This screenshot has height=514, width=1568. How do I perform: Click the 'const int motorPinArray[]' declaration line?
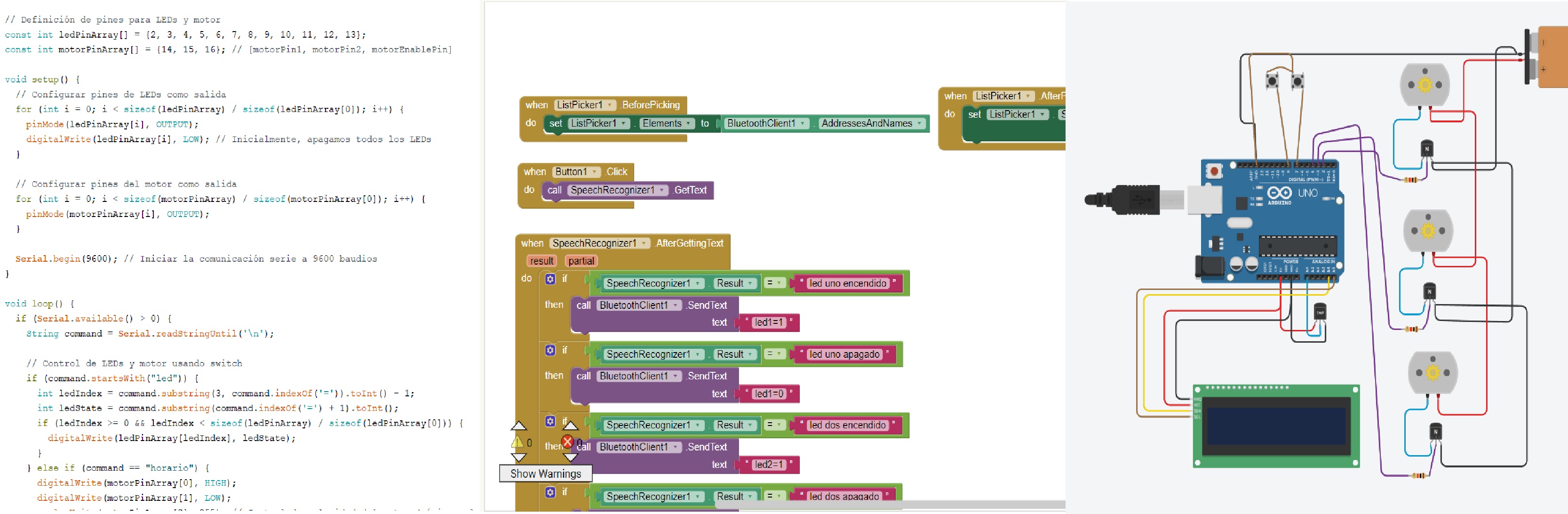point(228,49)
